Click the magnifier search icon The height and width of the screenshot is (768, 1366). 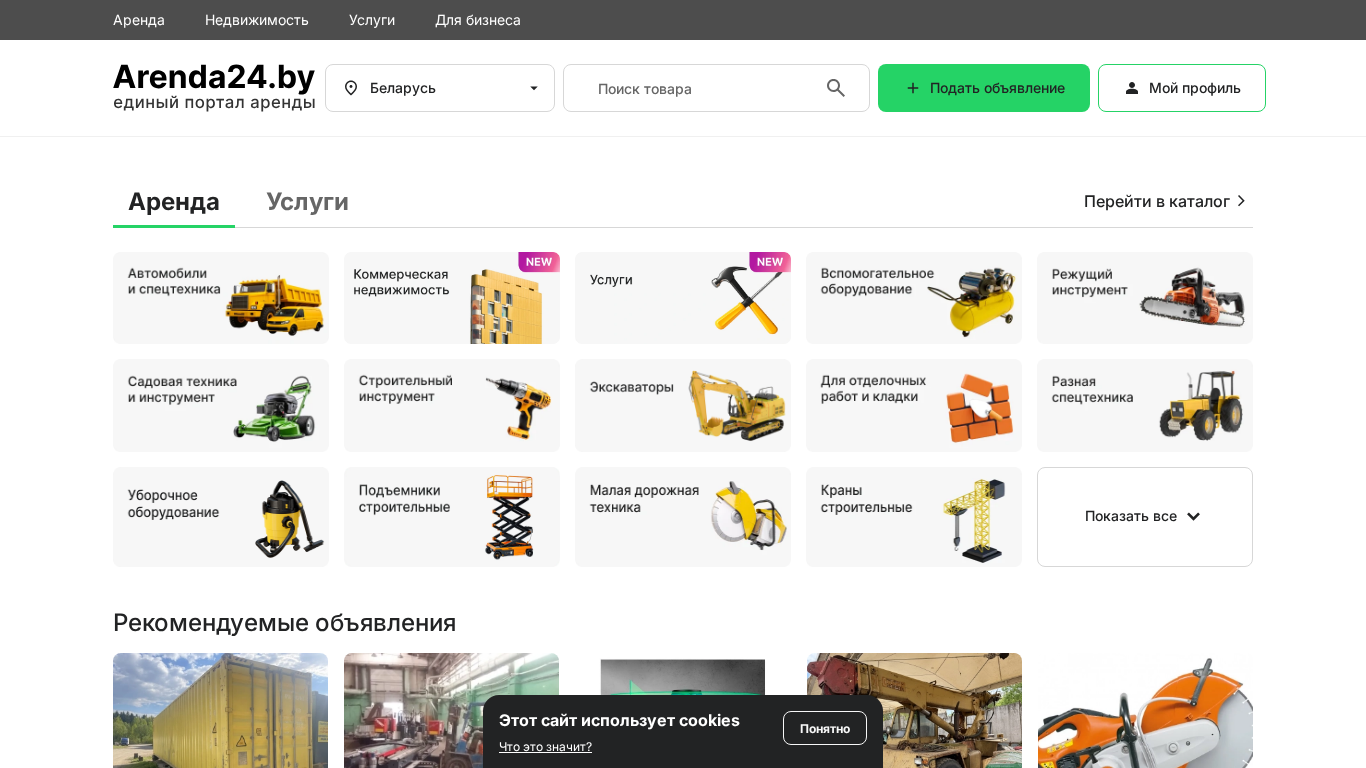tap(836, 88)
